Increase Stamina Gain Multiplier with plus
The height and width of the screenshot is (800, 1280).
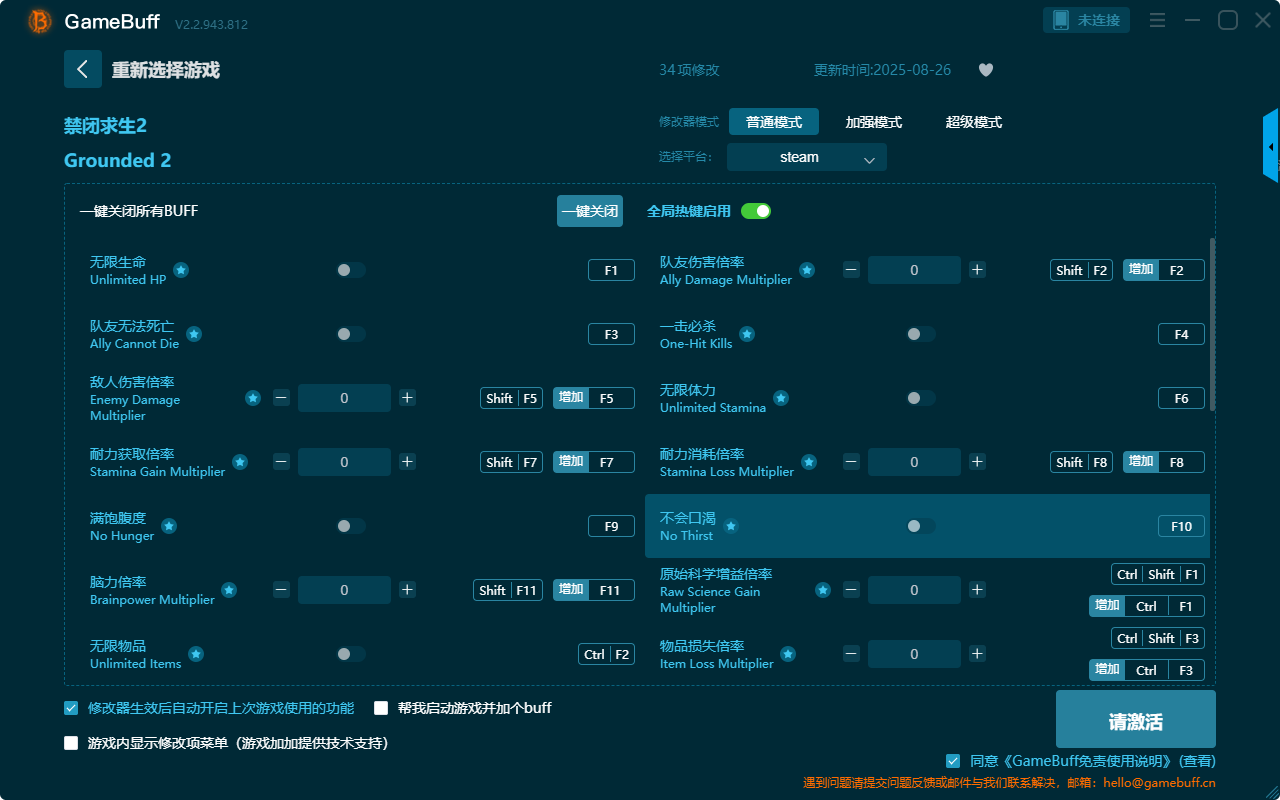coord(407,462)
